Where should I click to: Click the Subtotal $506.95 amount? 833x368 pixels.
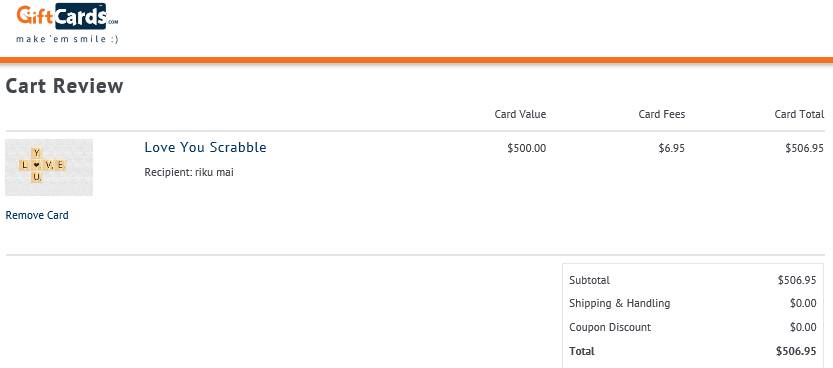tap(797, 280)
